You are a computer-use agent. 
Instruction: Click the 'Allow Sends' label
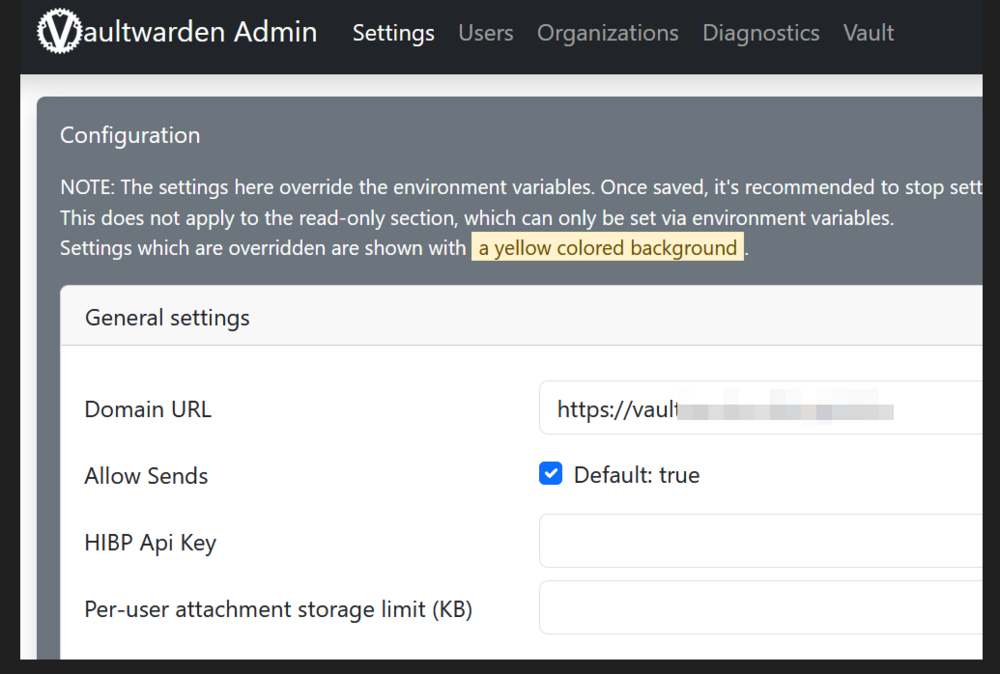tap(146, 476)
